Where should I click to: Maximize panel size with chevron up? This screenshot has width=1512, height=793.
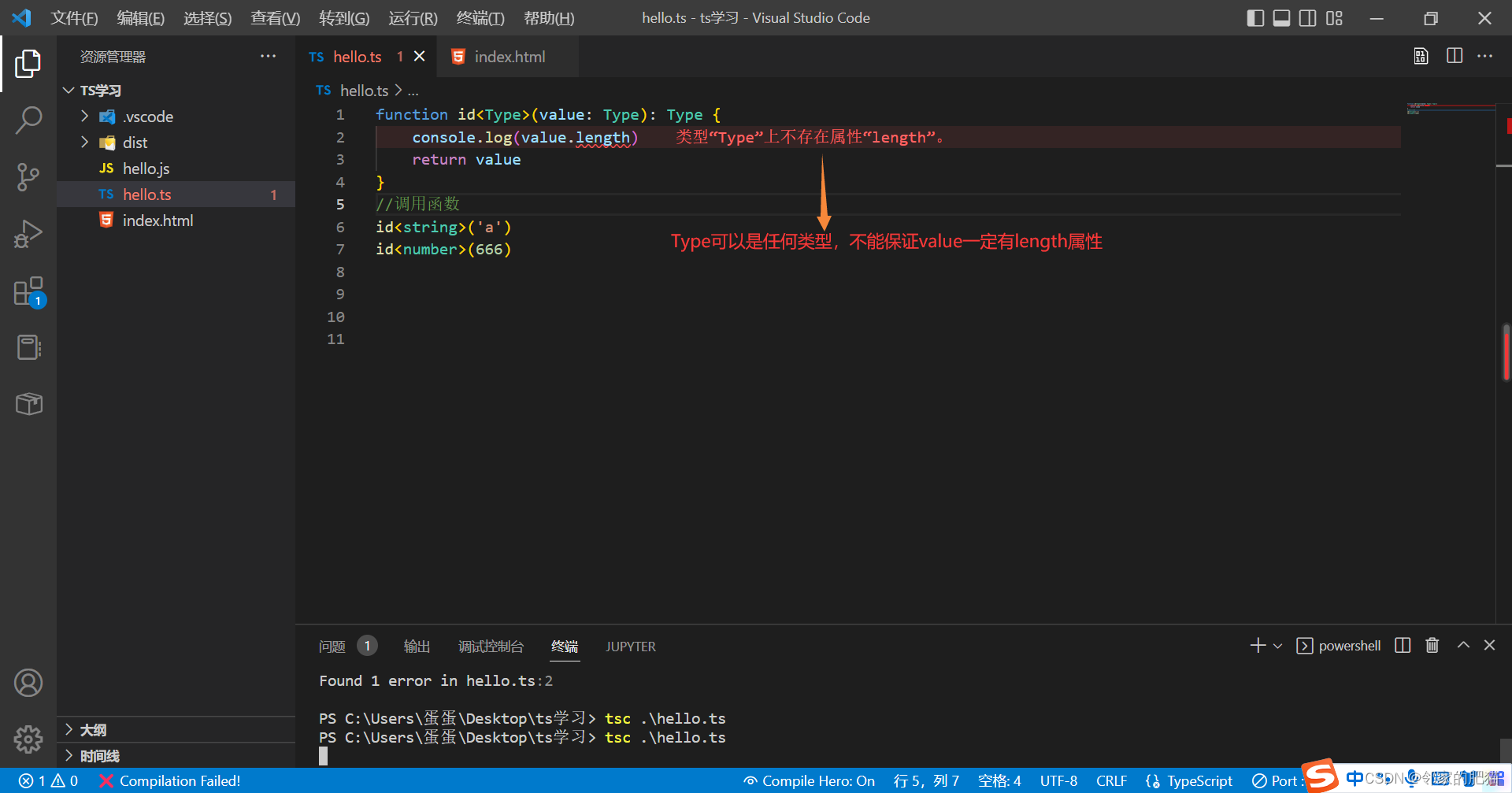pyautogui.click(x=1463, y=645)
